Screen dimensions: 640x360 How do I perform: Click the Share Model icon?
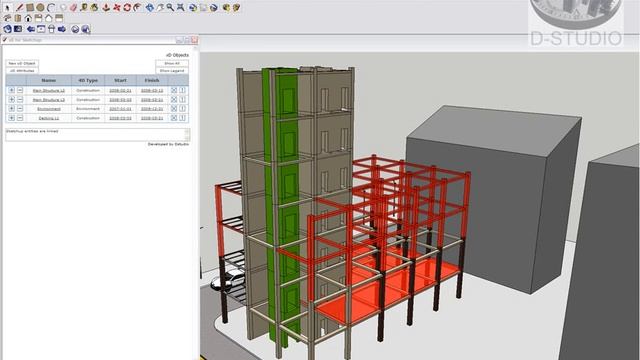236,7
